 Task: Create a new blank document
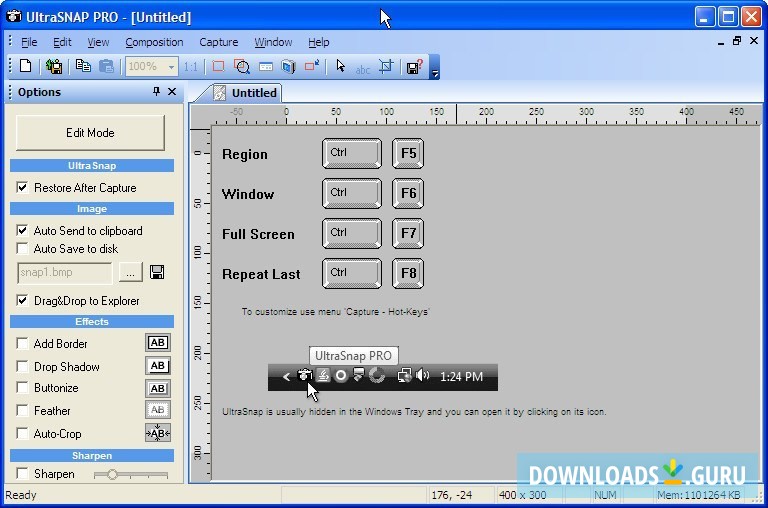pos(25,66)
